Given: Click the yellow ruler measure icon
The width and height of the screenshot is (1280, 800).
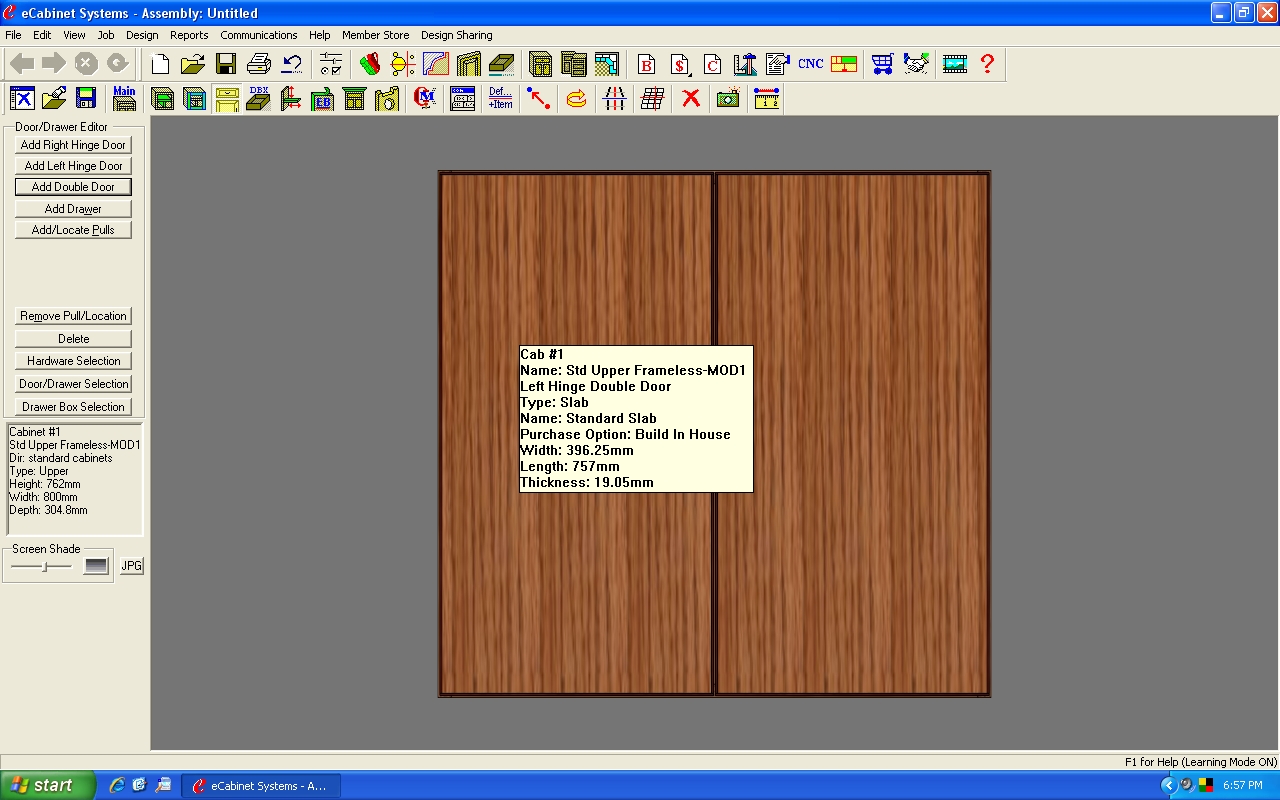Looking at the screenshot, I should (766, 98).
